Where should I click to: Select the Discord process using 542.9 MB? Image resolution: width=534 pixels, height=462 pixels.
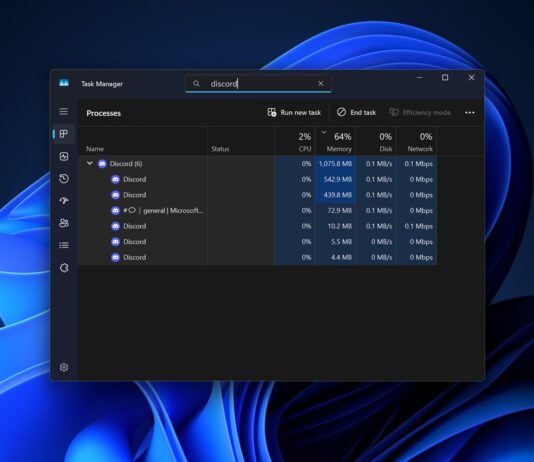click(257, 179)
